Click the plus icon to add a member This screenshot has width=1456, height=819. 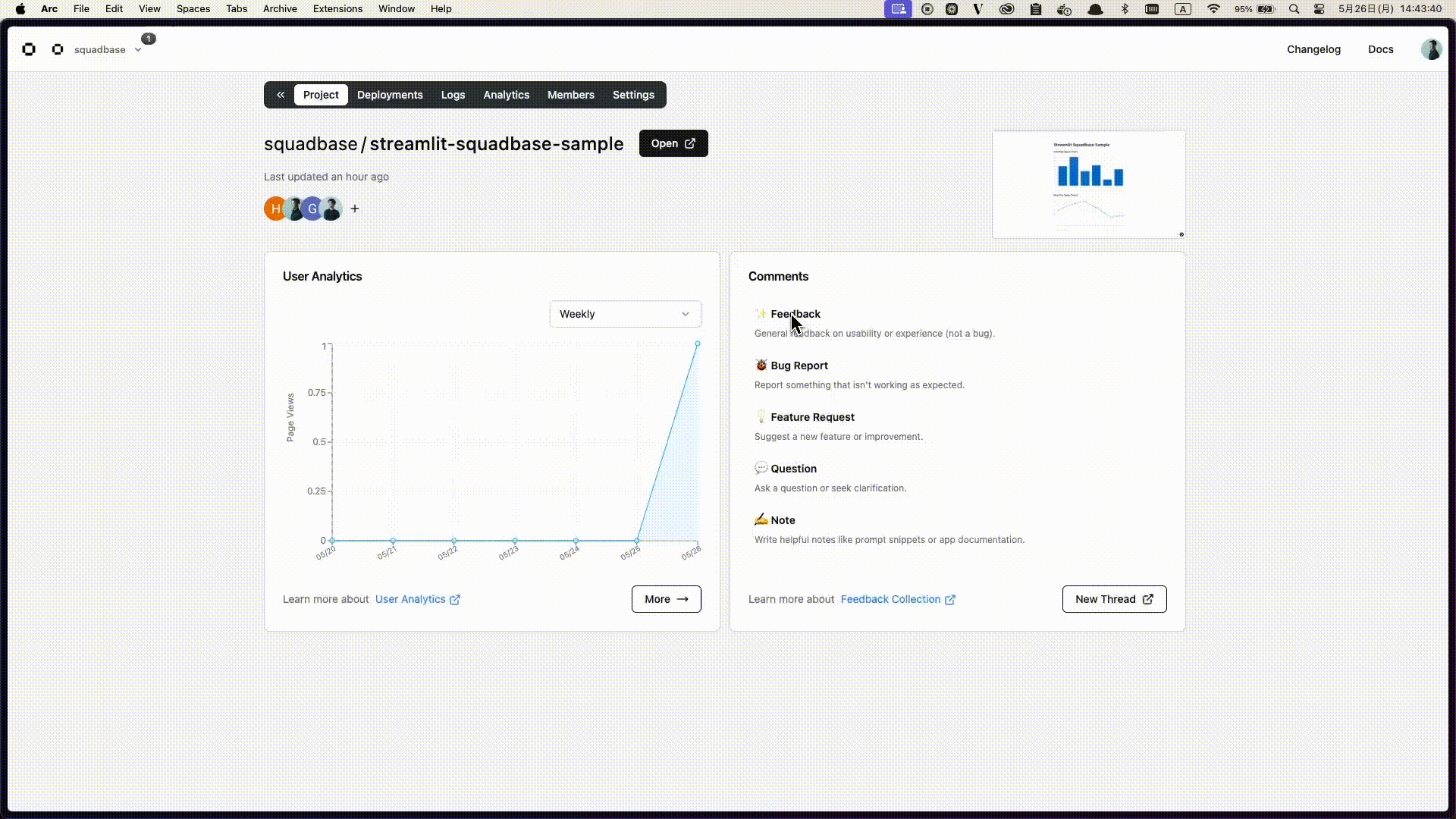coord(355,209)
